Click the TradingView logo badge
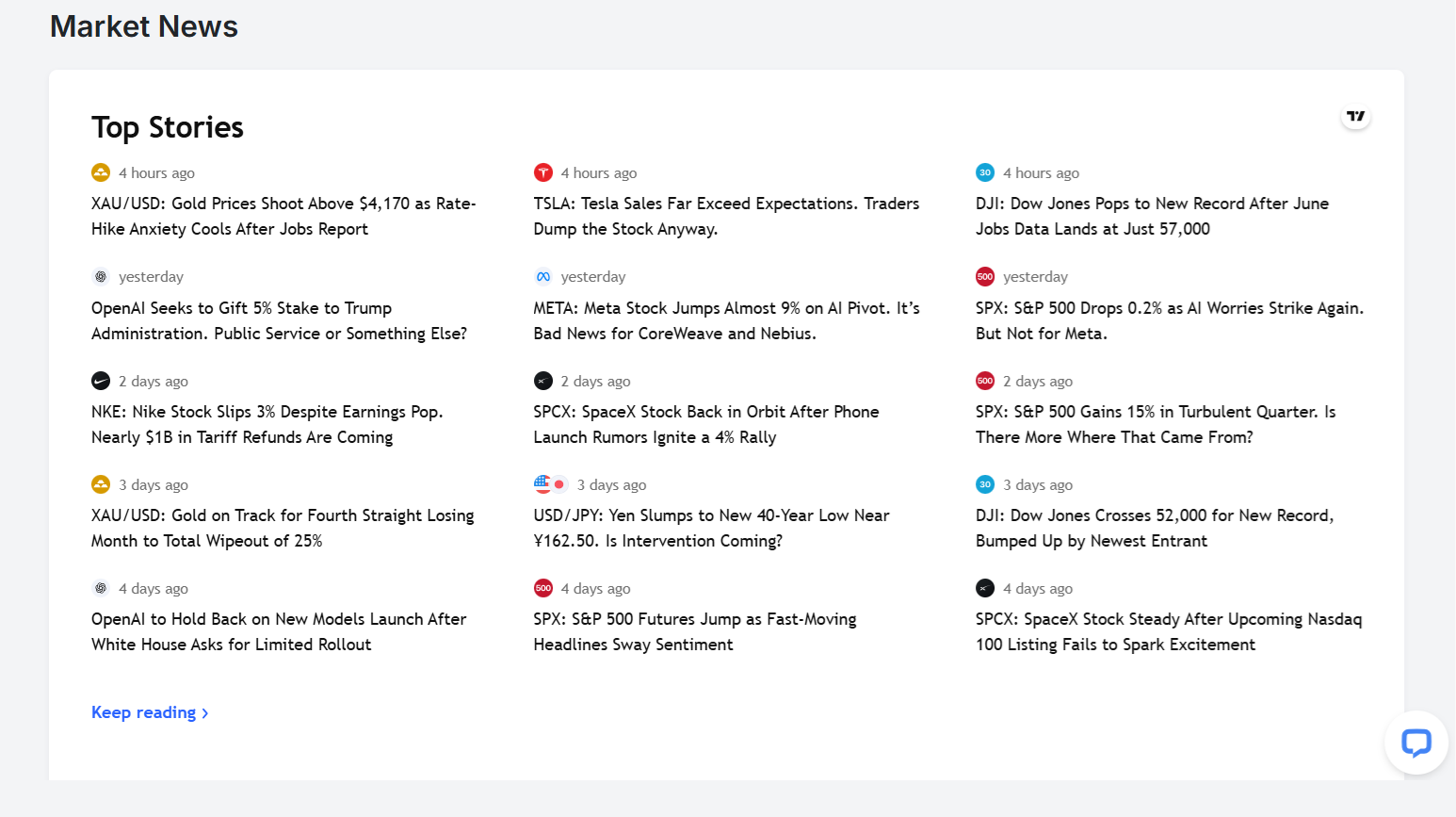 click(1355, 116)
